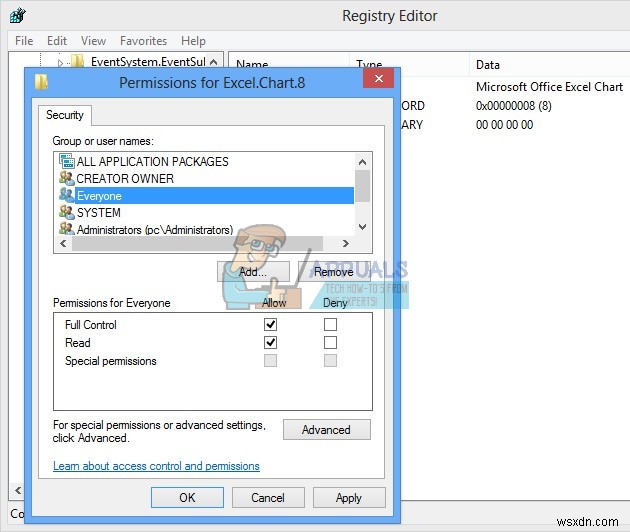Click Allow checkbox for Special permissions
The image size is (630, 532).
click(x=270, y=360)
